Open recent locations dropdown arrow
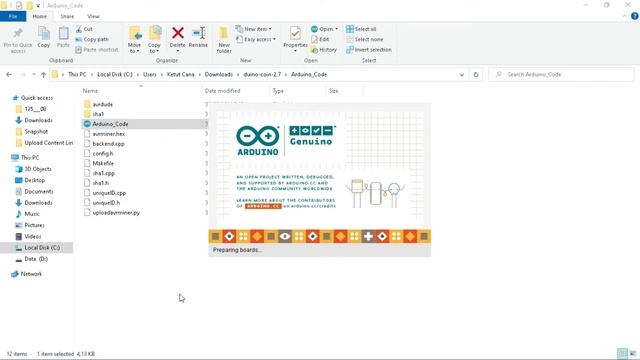640x360 pixels. tap(33, 75)
